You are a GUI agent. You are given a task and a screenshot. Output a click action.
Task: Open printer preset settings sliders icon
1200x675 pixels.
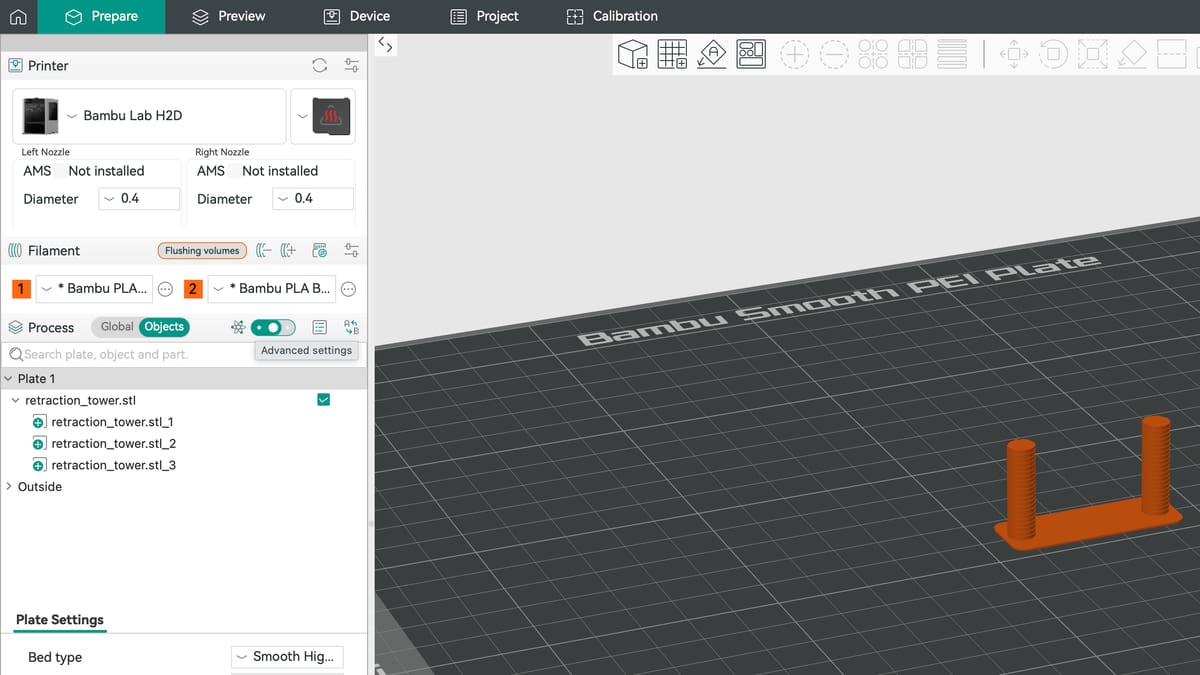click(351, 65)
